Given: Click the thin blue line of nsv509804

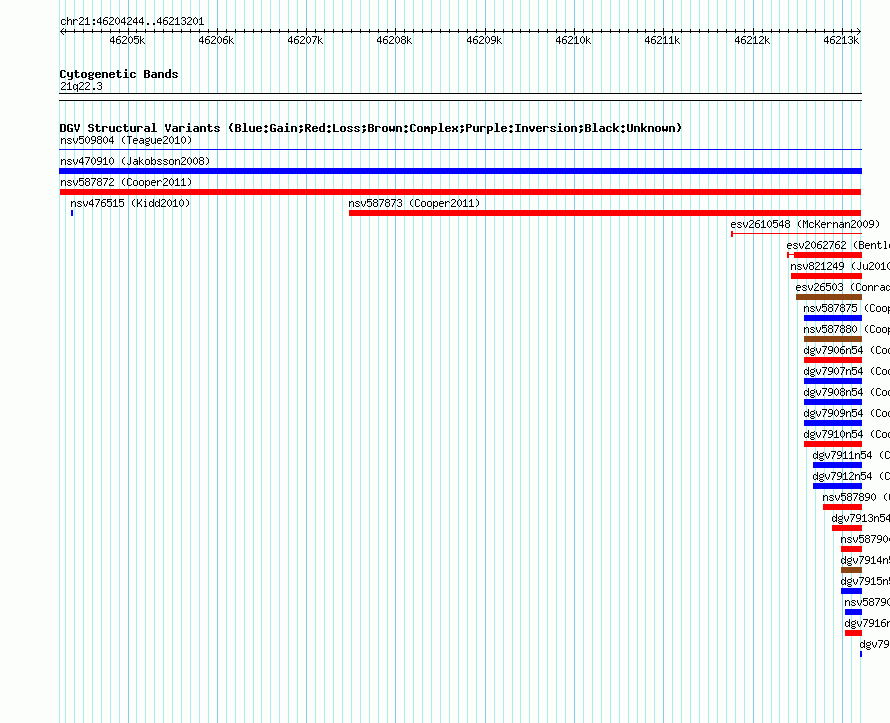Looking at the screenshot, I should [x=460, y=150].
